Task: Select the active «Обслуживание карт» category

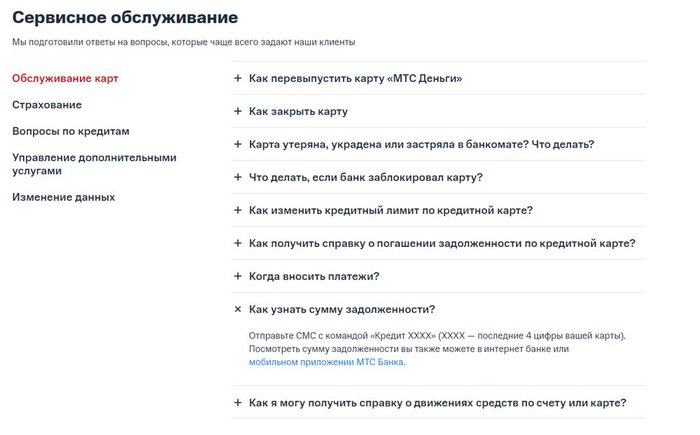Action: point(65,79)
